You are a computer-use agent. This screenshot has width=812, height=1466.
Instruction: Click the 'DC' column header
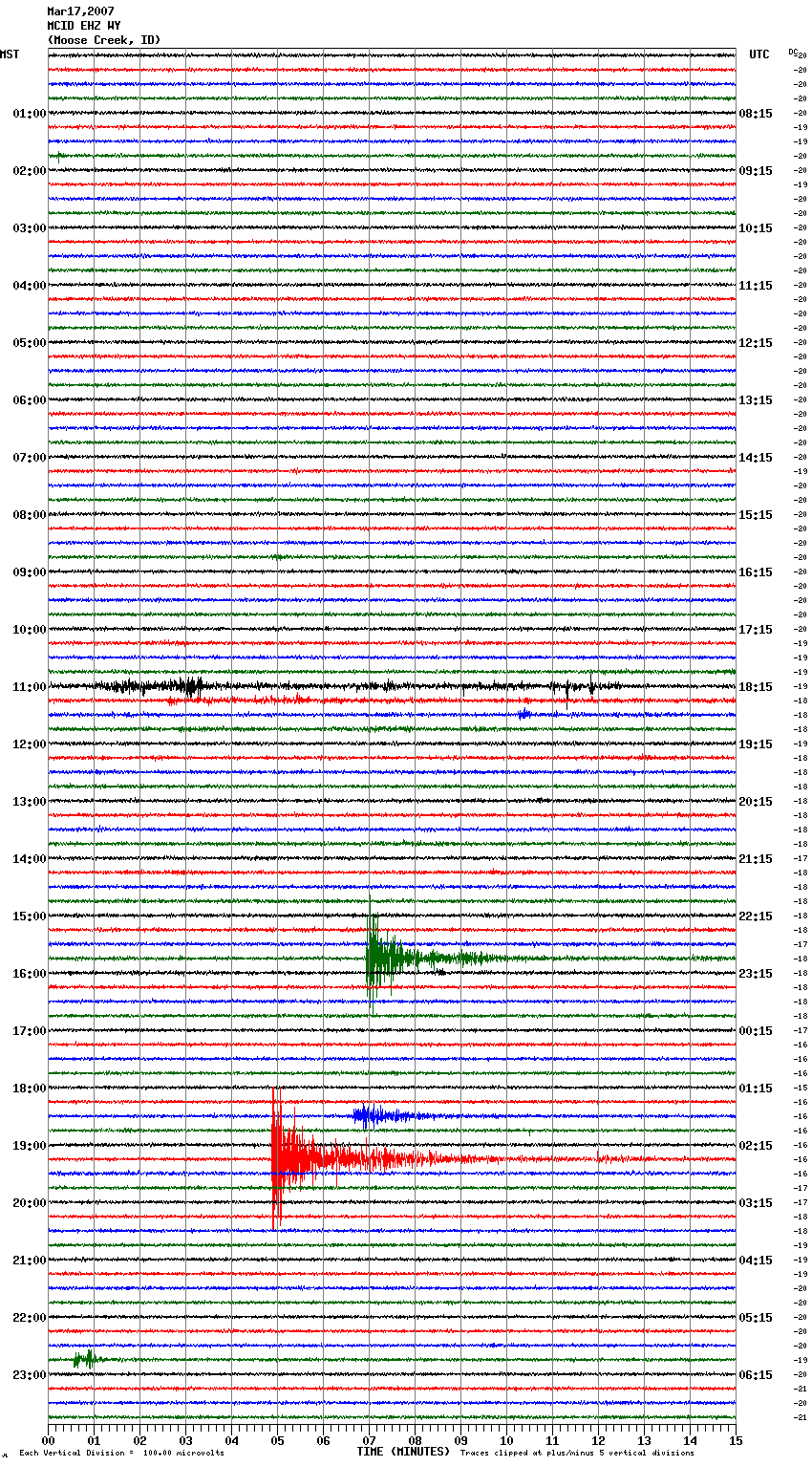click(793, 52)
